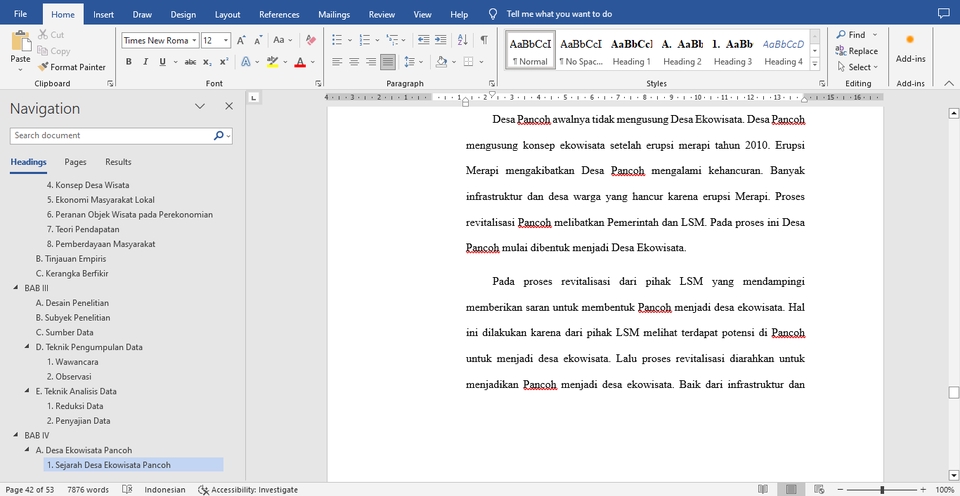The width and height of the screenshot is (960, 496).
Task: Apply No Spacing style
Action: click(x=581, y=50)
